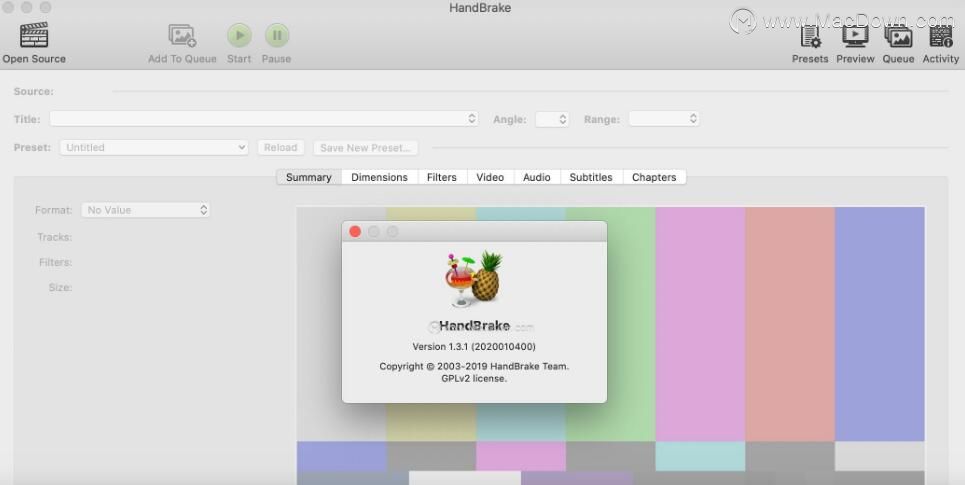965x485 pixels.
Task: Click the Version 1.3.1 text in About dialog
Action: pyautogui.click(x=474, y=347)
